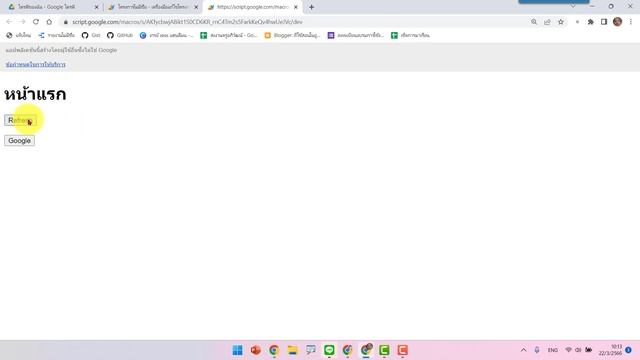Open the bookmark with the blue circle icon
Screen dimensions: 640x360
coord(167,36)
